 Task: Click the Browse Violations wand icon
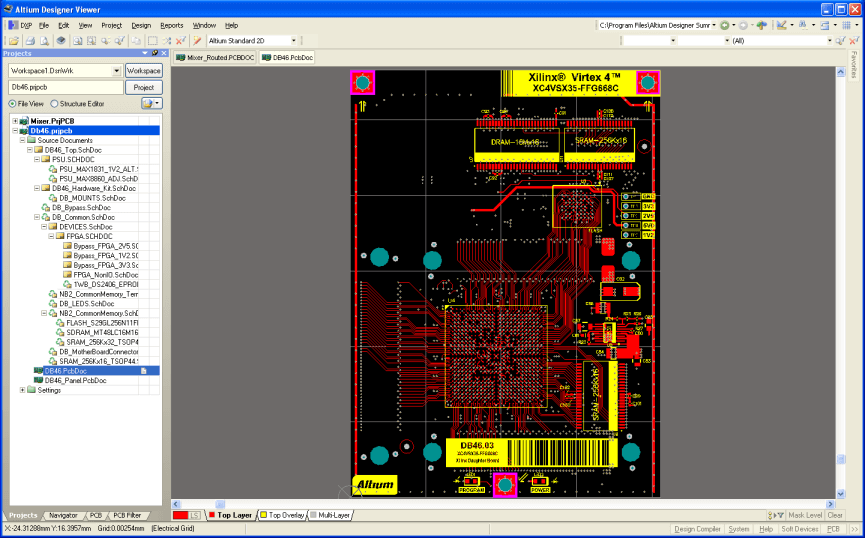(197, 41)
